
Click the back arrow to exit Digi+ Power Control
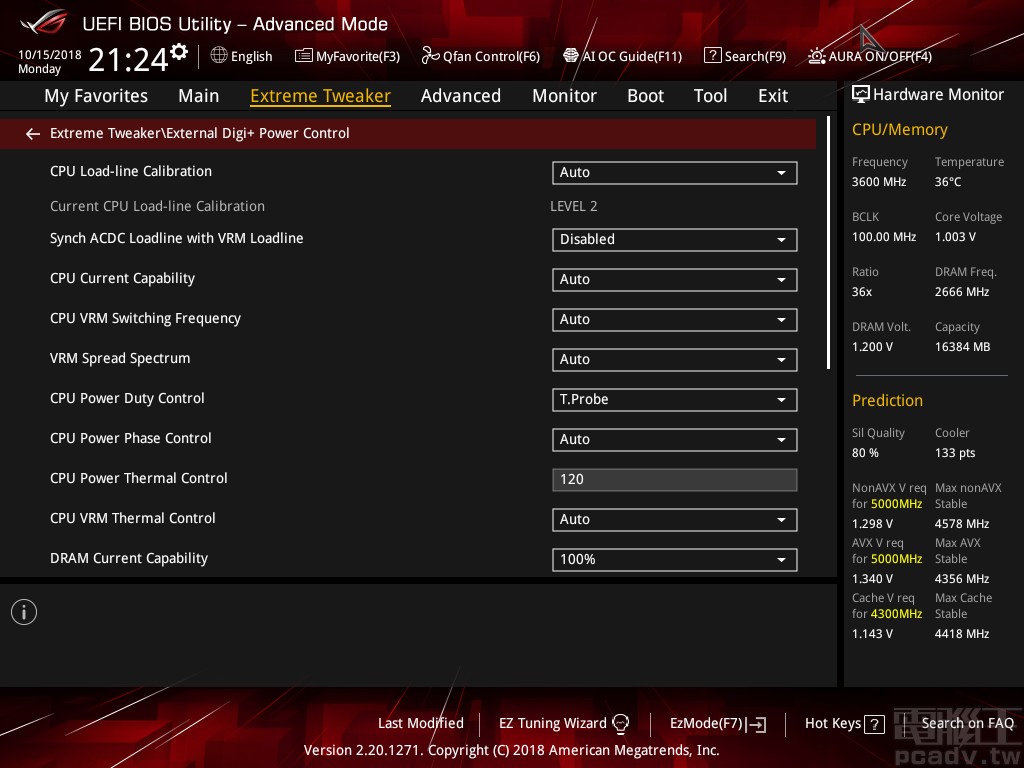32,133
